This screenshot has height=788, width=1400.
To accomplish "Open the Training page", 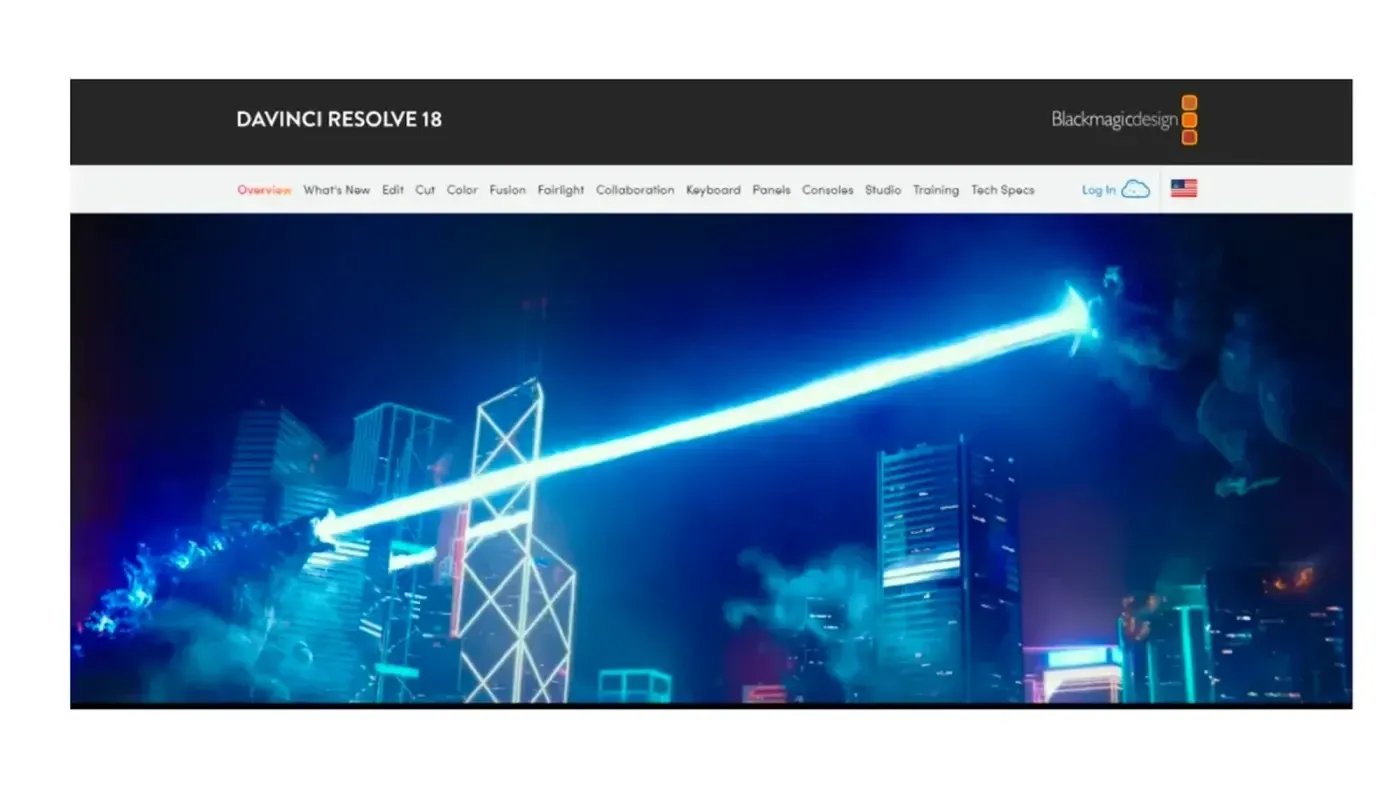I will pyautogui.click(x=936, y=190).
